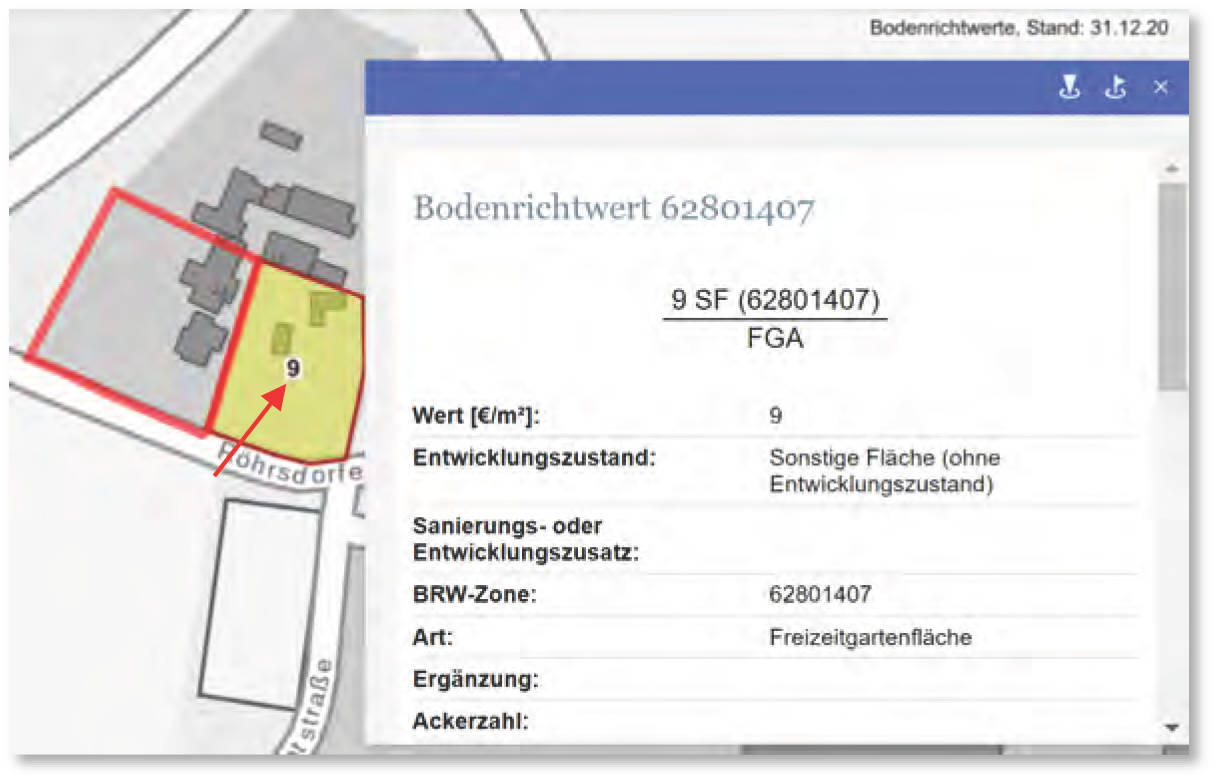
Task: Click the 'Ackerzahl:' label
Action: pos(470,721)
